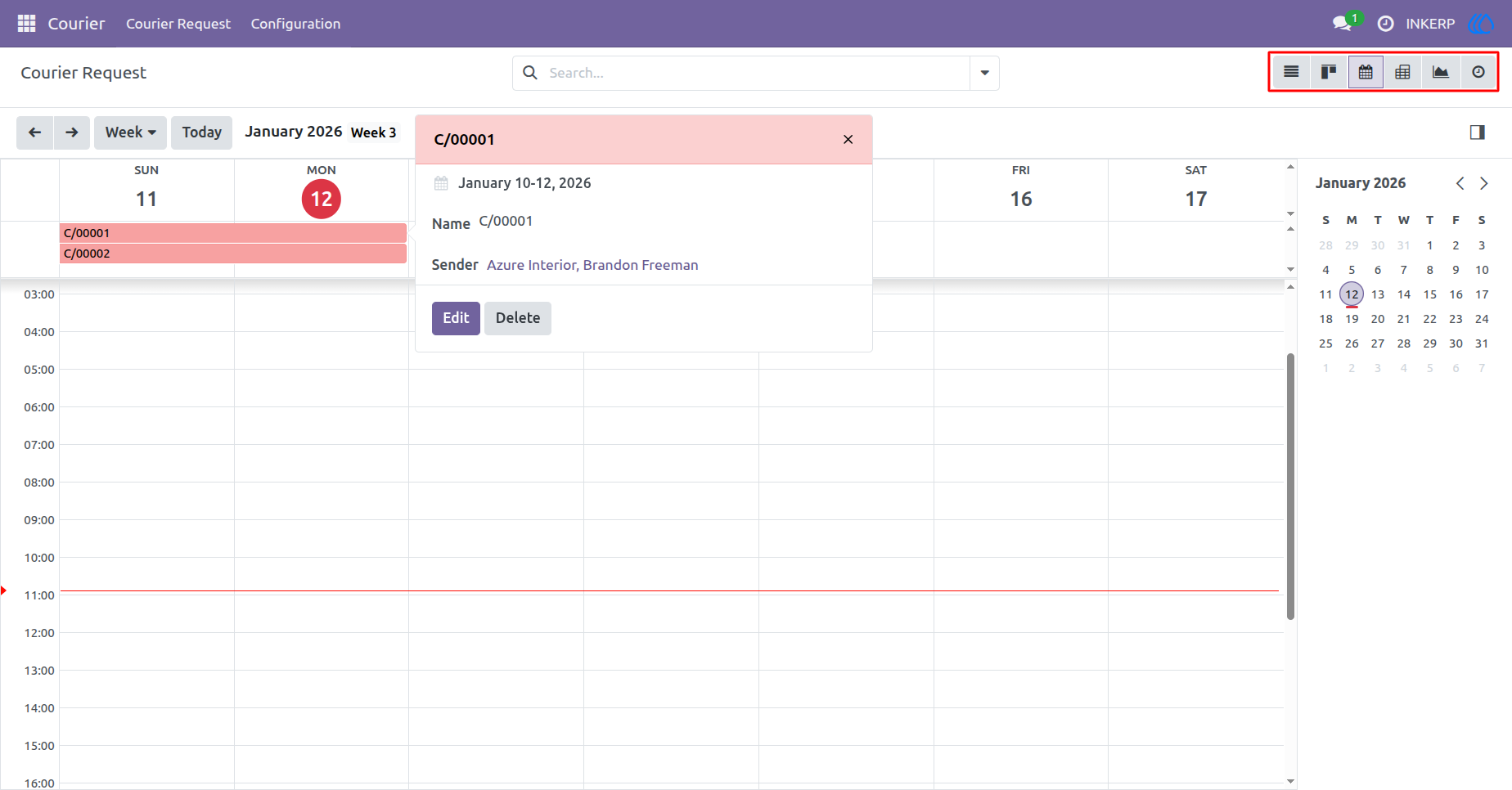Click Saturday 17 column header

[x=1196, y=189]
